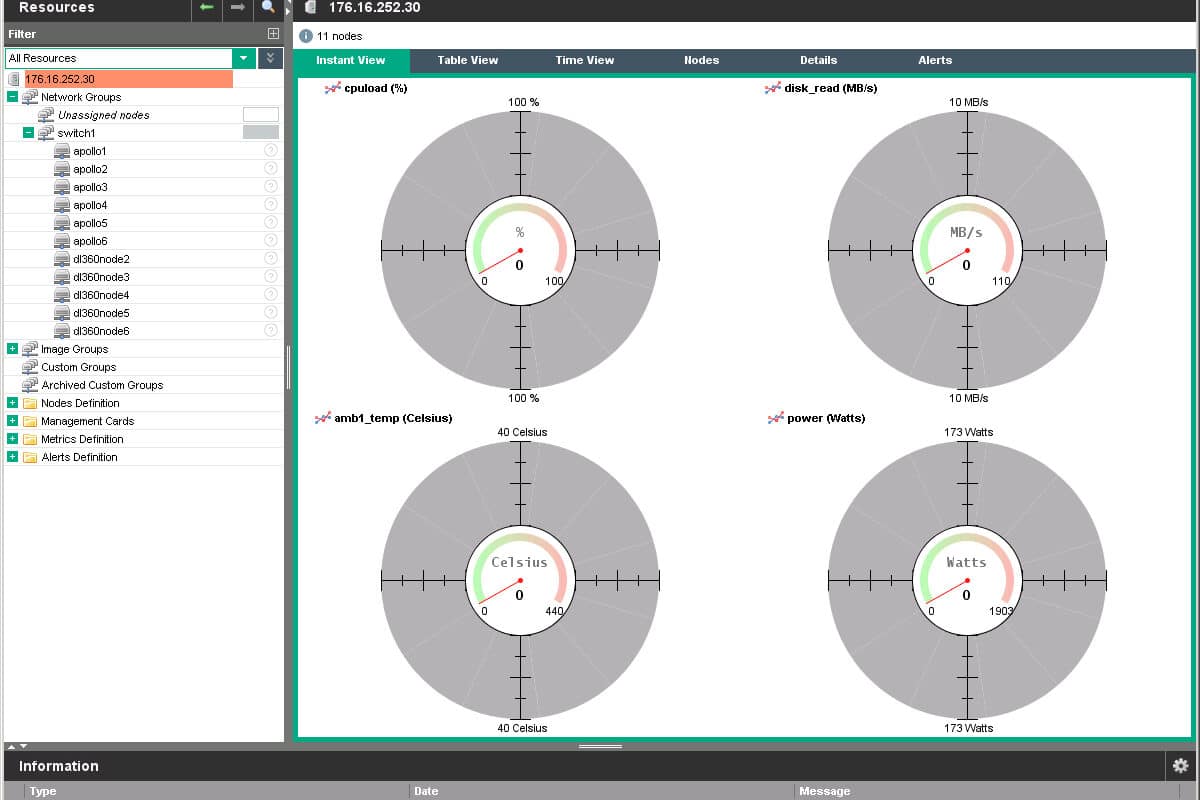Select node apollo5 in the tree
Screen dimensions: 1200x800
(90, 223)
